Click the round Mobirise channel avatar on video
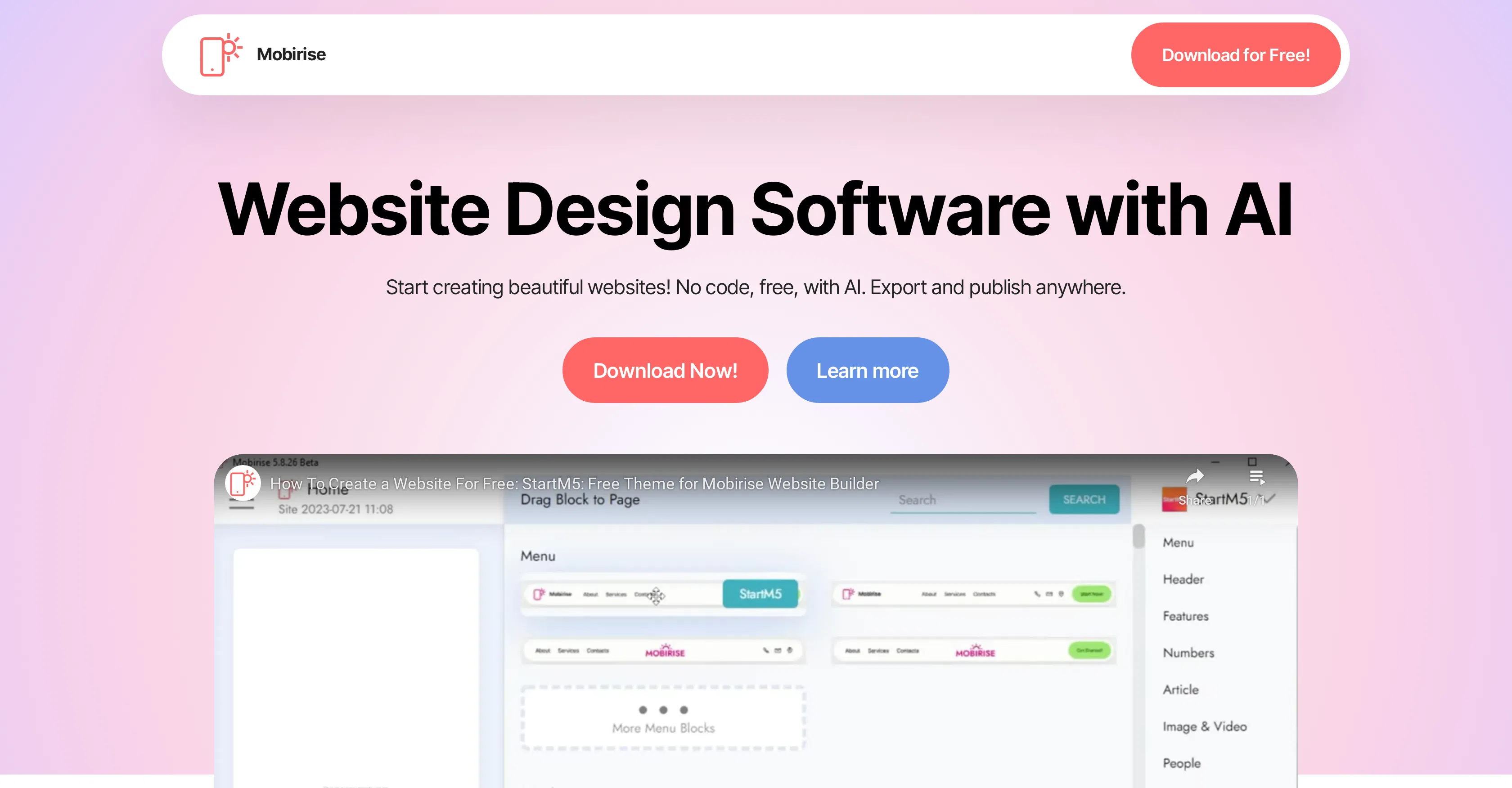 (243, 484)
